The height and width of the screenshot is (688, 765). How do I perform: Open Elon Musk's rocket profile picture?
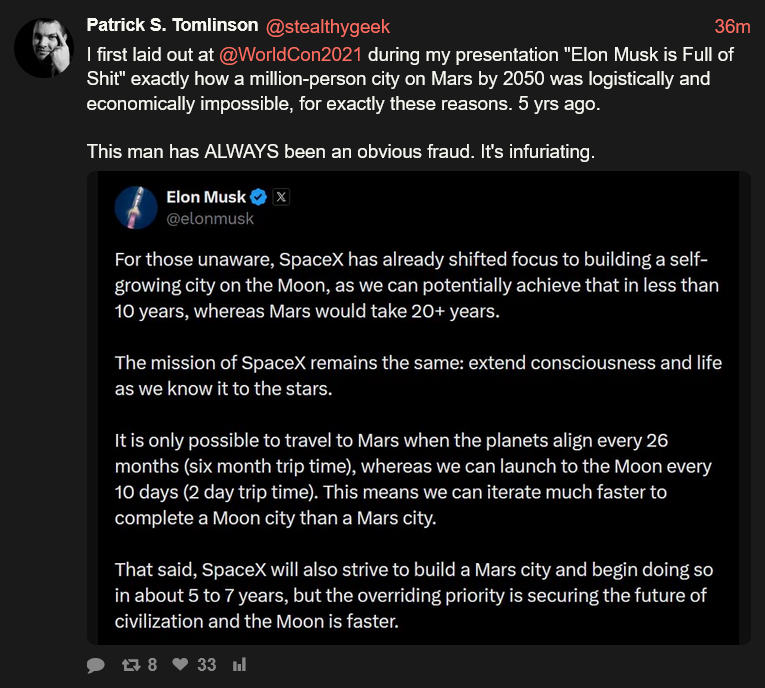pyautogui.click(x=136, y=208)
